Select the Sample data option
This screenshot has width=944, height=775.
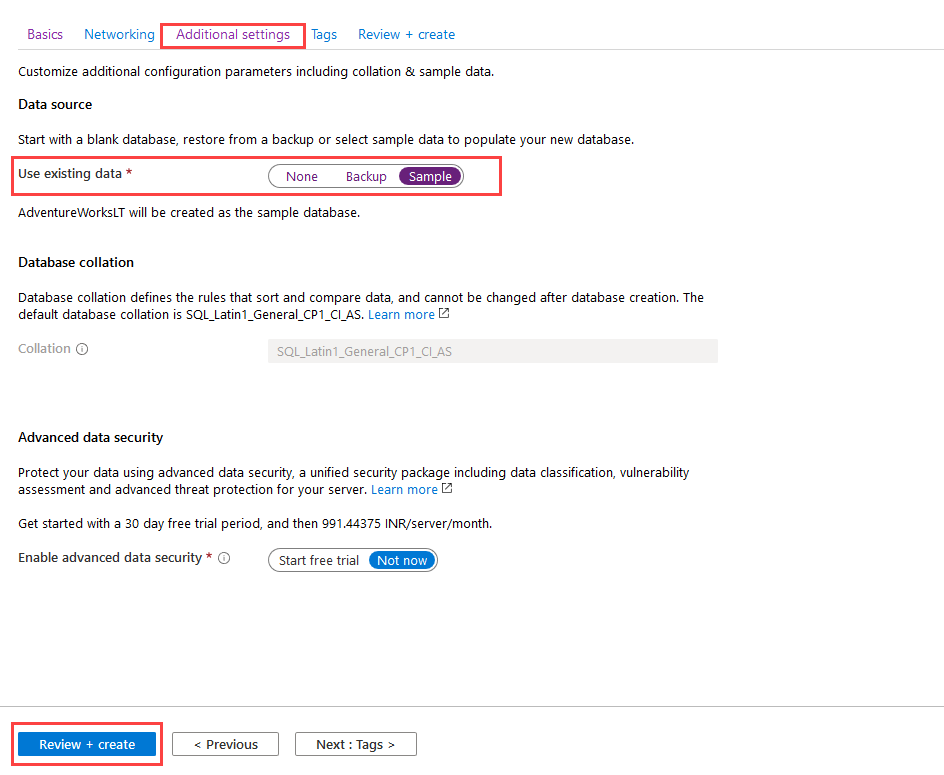430,177
